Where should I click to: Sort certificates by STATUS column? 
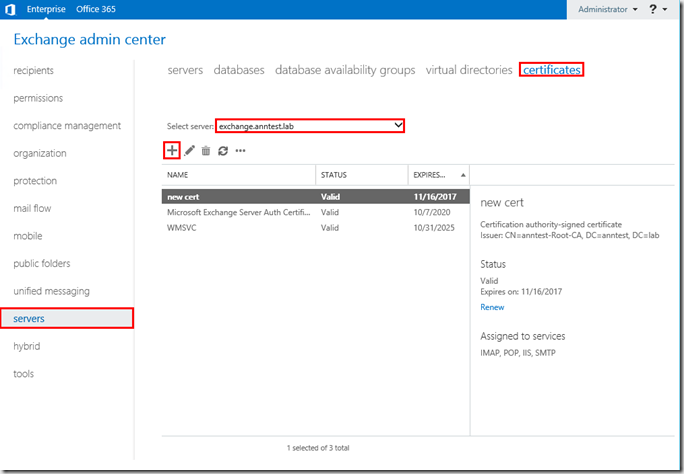(334, 175)
